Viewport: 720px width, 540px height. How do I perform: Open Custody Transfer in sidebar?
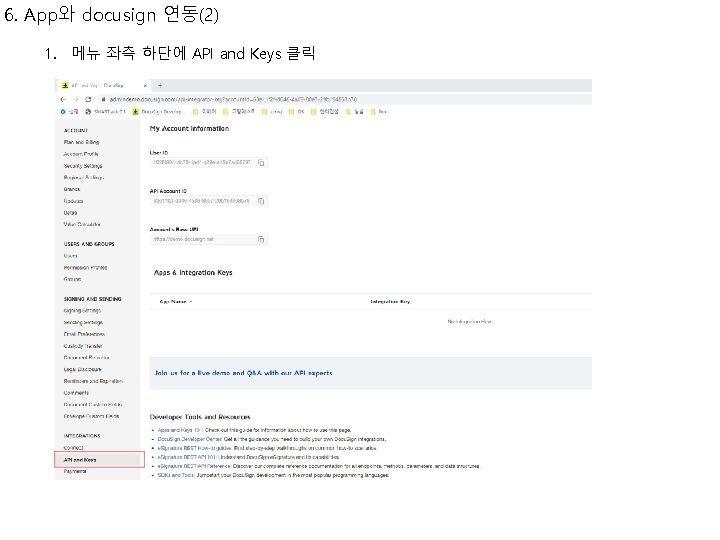83,346
